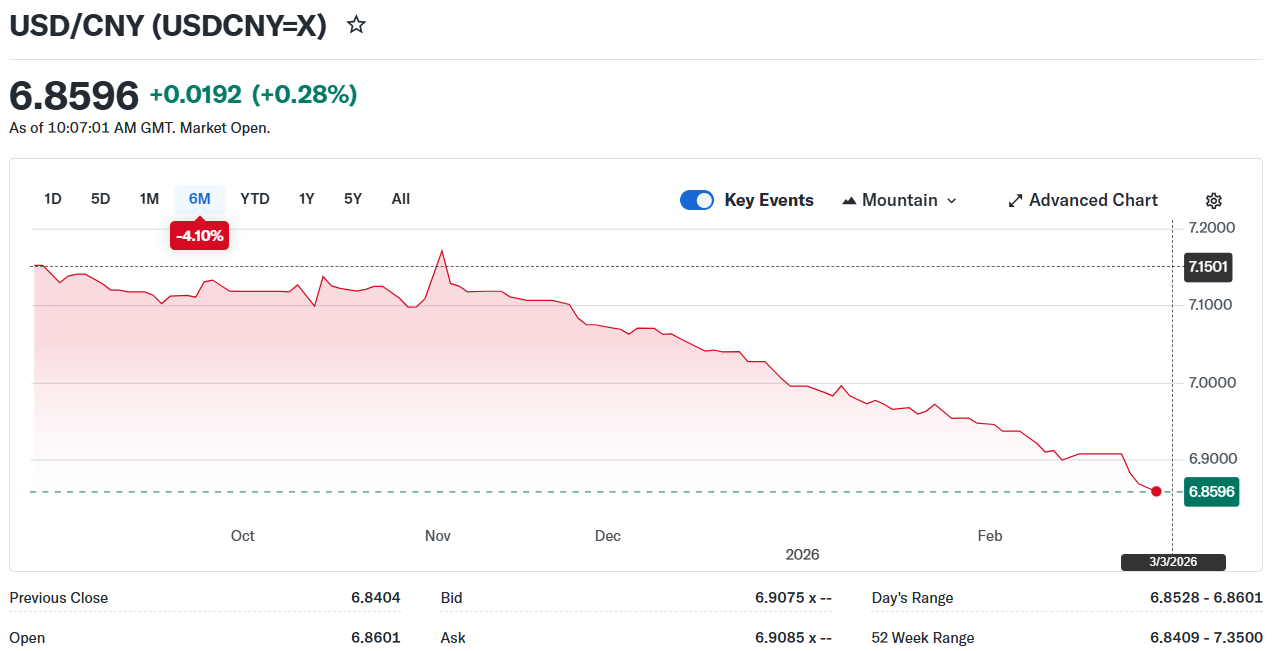Click the red current price dot on chart

tap(1157, 491)
